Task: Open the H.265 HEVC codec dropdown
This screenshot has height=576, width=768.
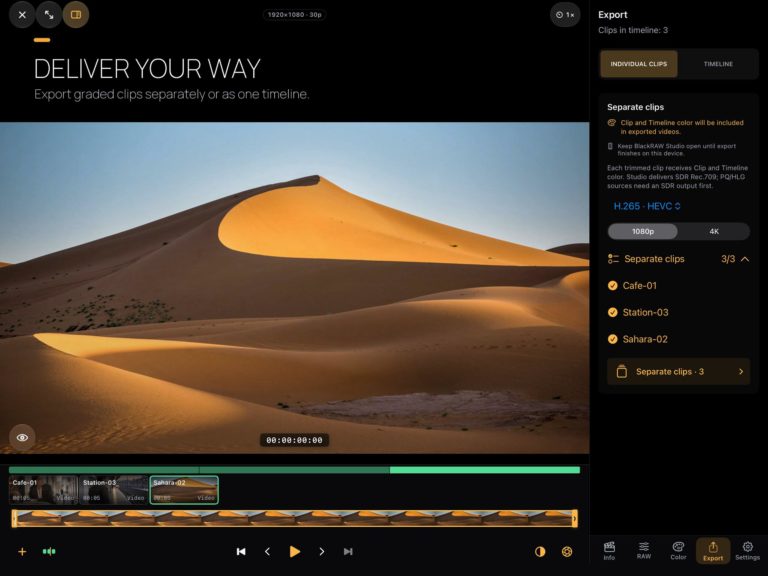Action: click(647, 206)
